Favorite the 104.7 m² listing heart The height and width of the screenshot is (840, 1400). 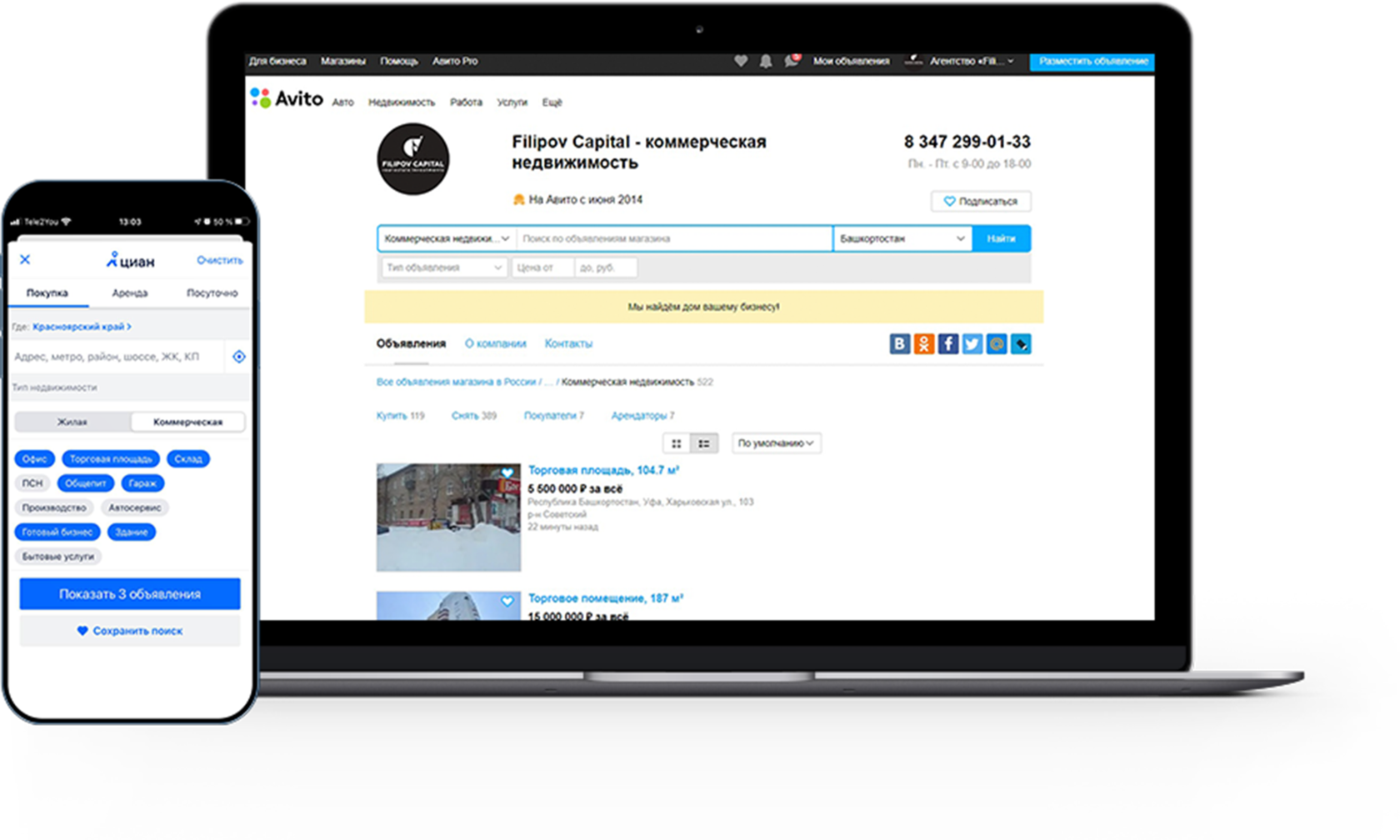(507, 473)
